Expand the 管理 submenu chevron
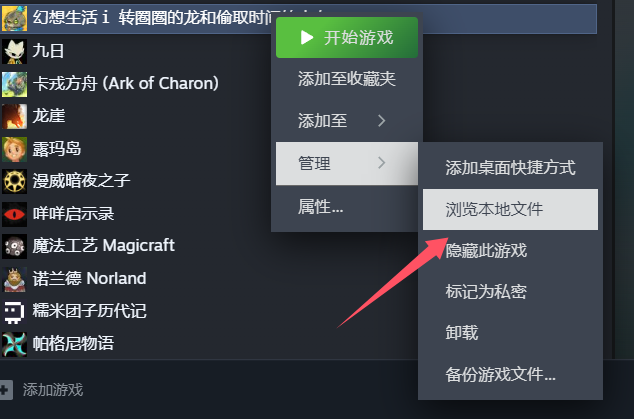 [x=381, y=163]
